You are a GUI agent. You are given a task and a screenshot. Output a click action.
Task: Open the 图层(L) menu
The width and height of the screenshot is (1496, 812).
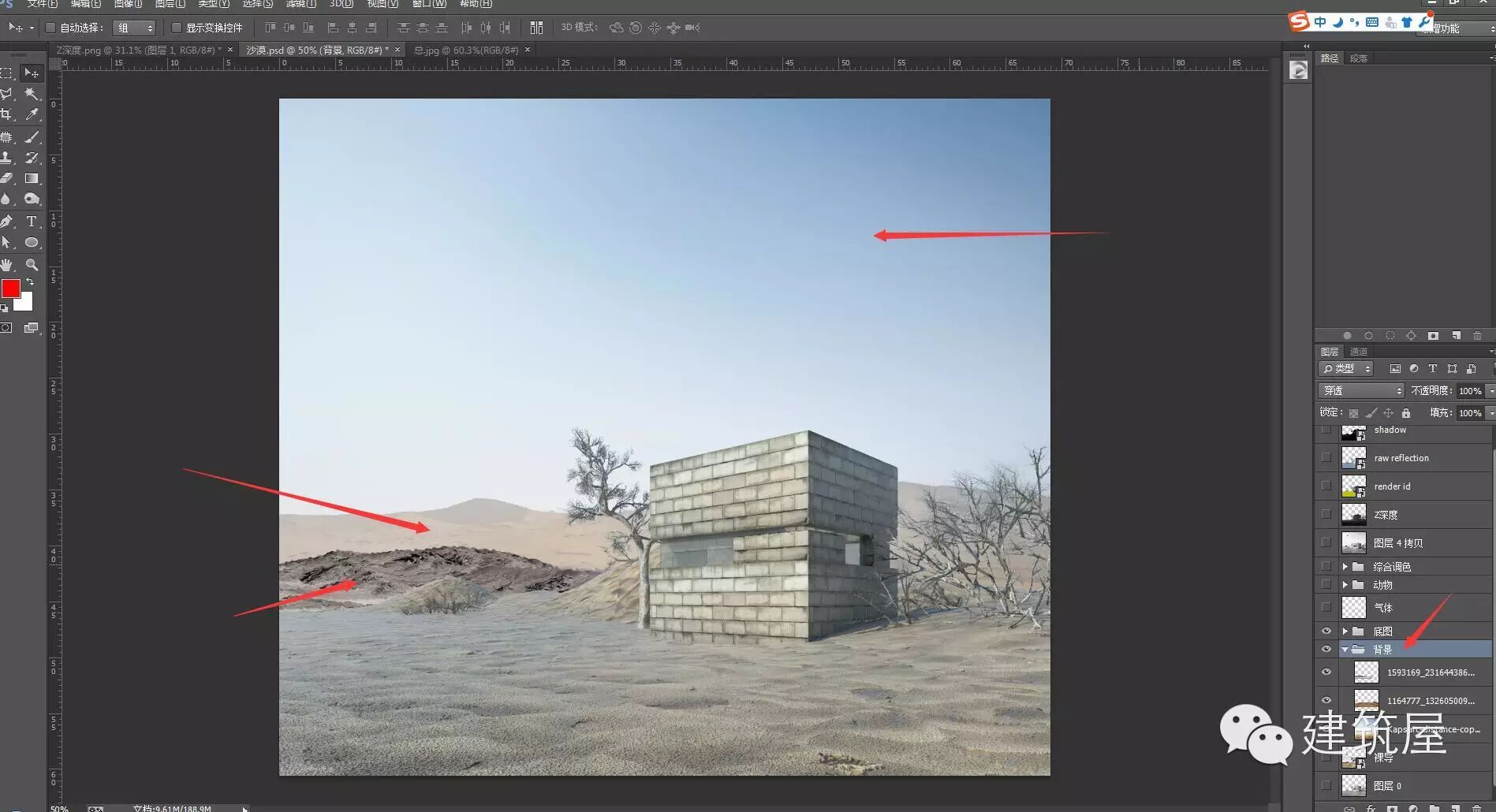pyautogui.click(x=170, y=4)
